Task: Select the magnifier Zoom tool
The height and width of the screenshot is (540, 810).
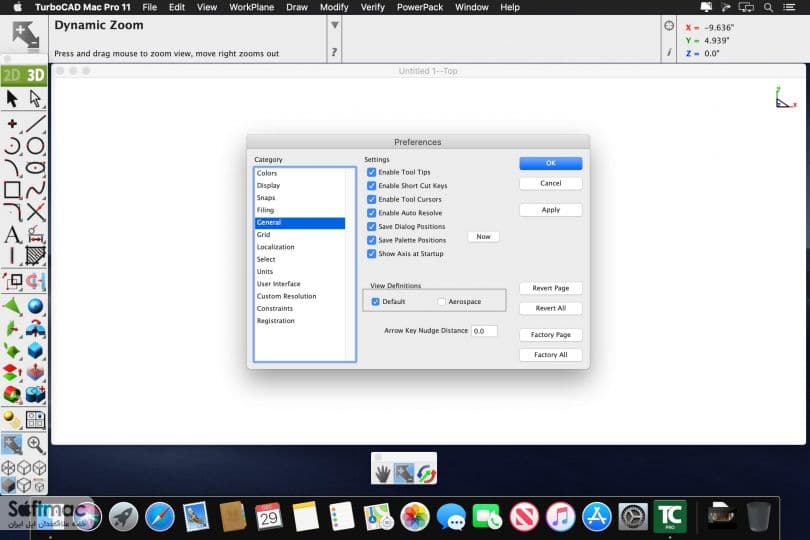Action: [35, 444]
